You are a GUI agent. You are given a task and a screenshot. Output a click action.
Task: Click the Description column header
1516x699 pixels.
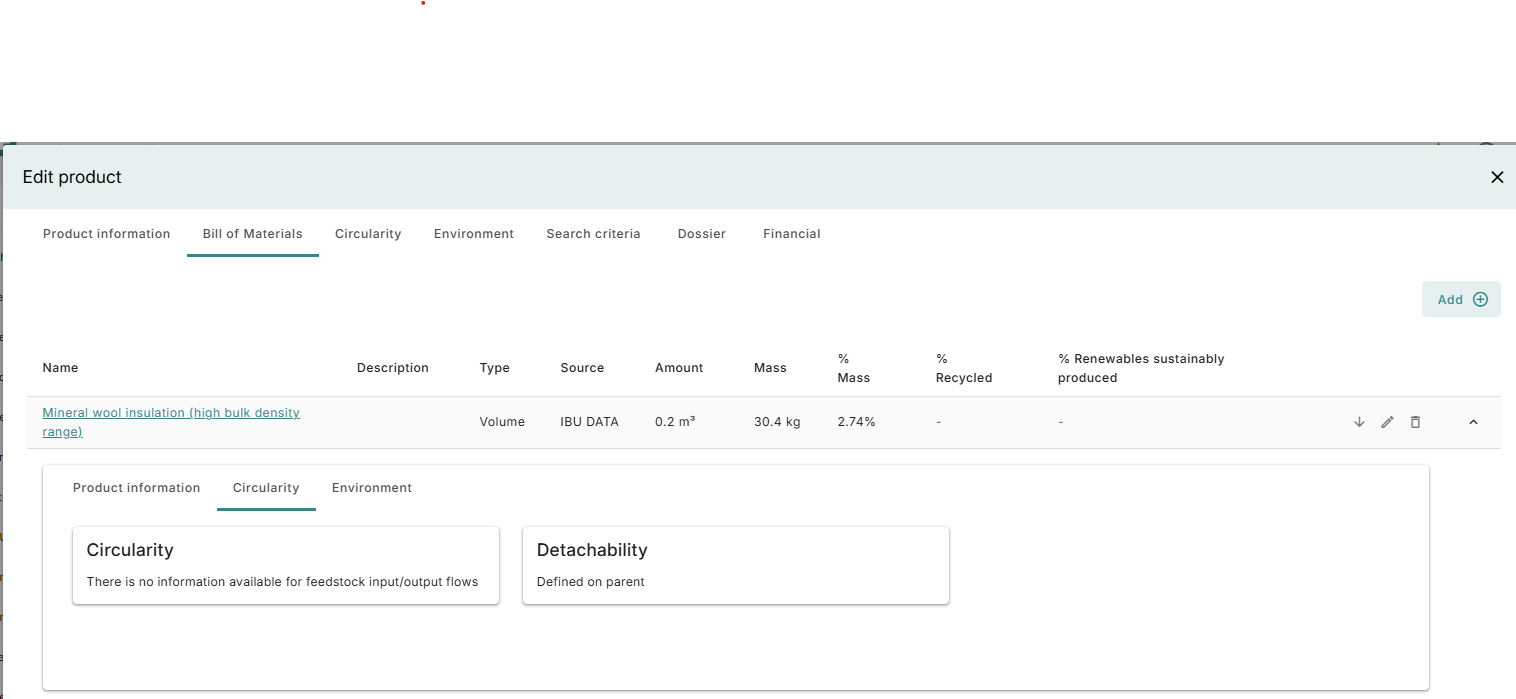click(x=393, y=368)
